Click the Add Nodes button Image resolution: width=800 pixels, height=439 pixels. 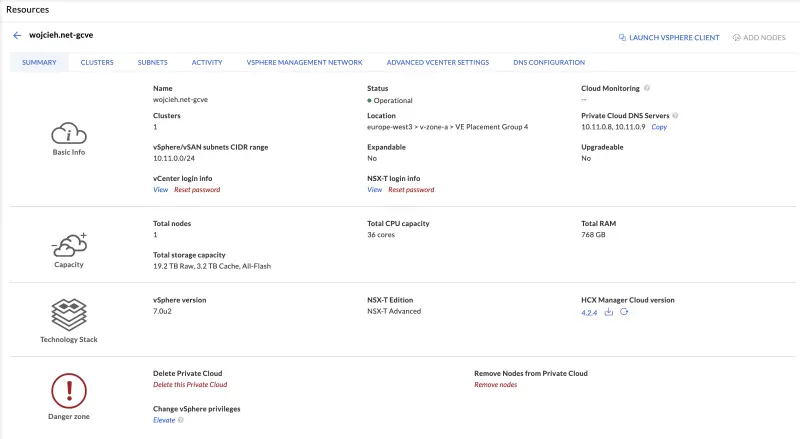[x=759, y=37]
